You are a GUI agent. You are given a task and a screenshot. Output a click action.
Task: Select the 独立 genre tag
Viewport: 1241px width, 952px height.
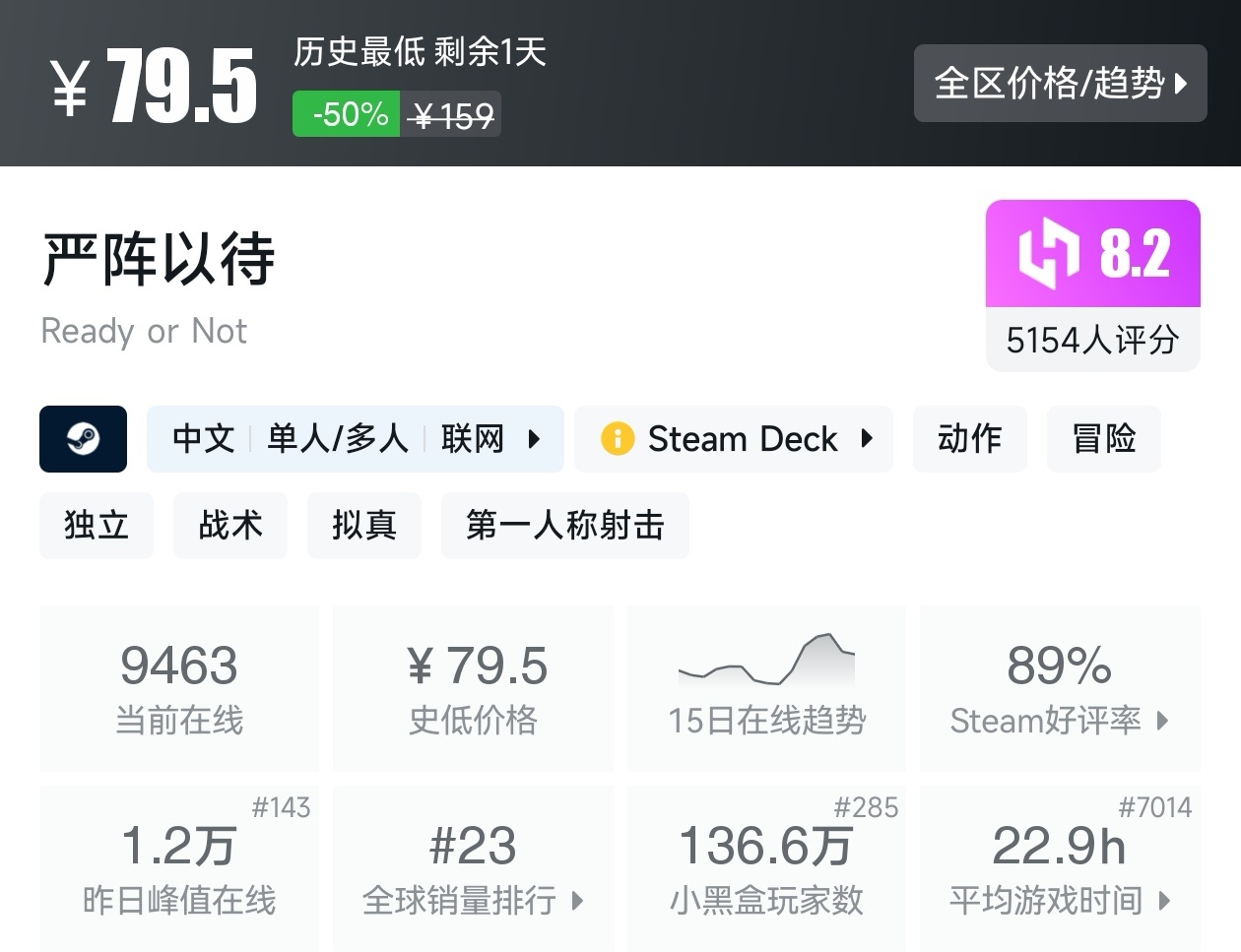tap(97, 525)
